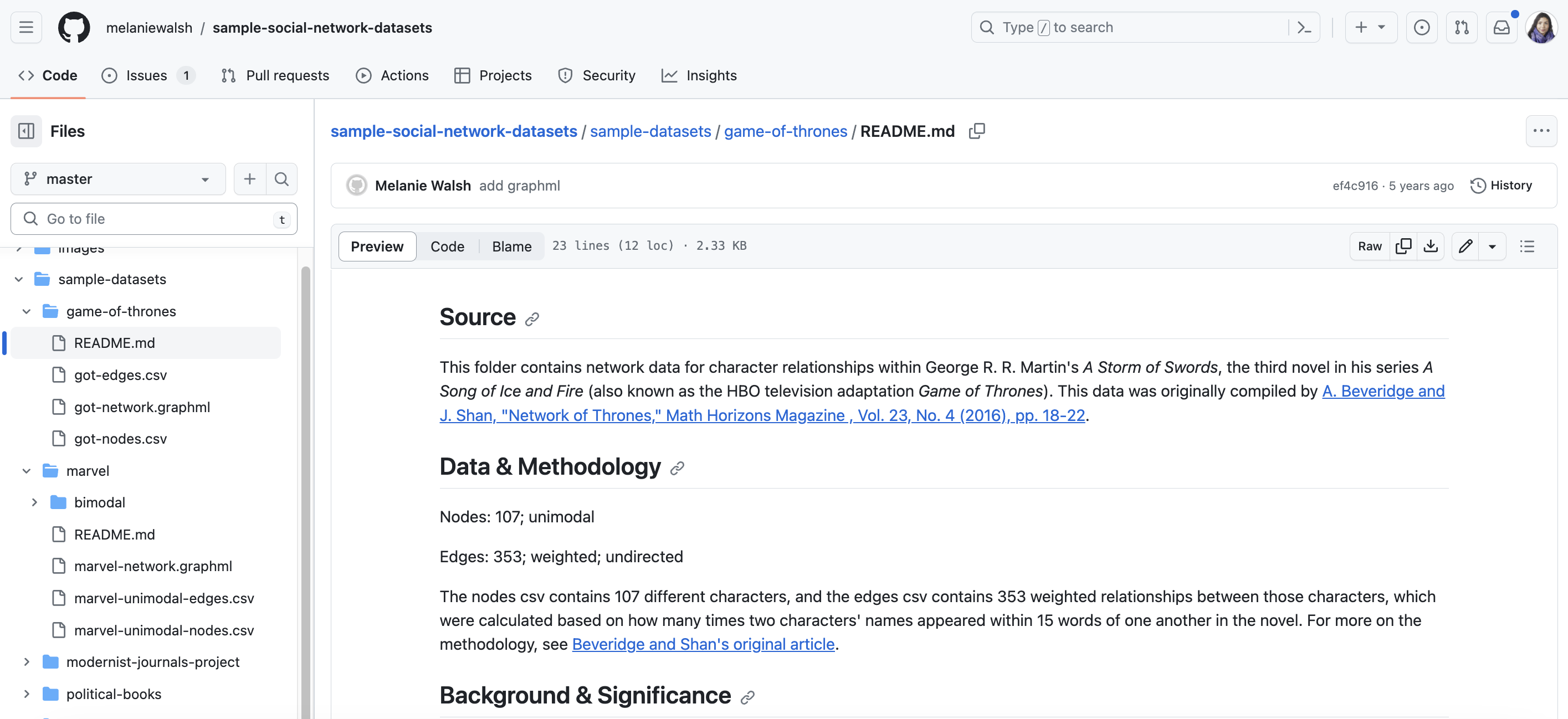The width and height of the screenshot is (1568, 719).
Task: Click the search files magnifier icon
Action: 281,179
